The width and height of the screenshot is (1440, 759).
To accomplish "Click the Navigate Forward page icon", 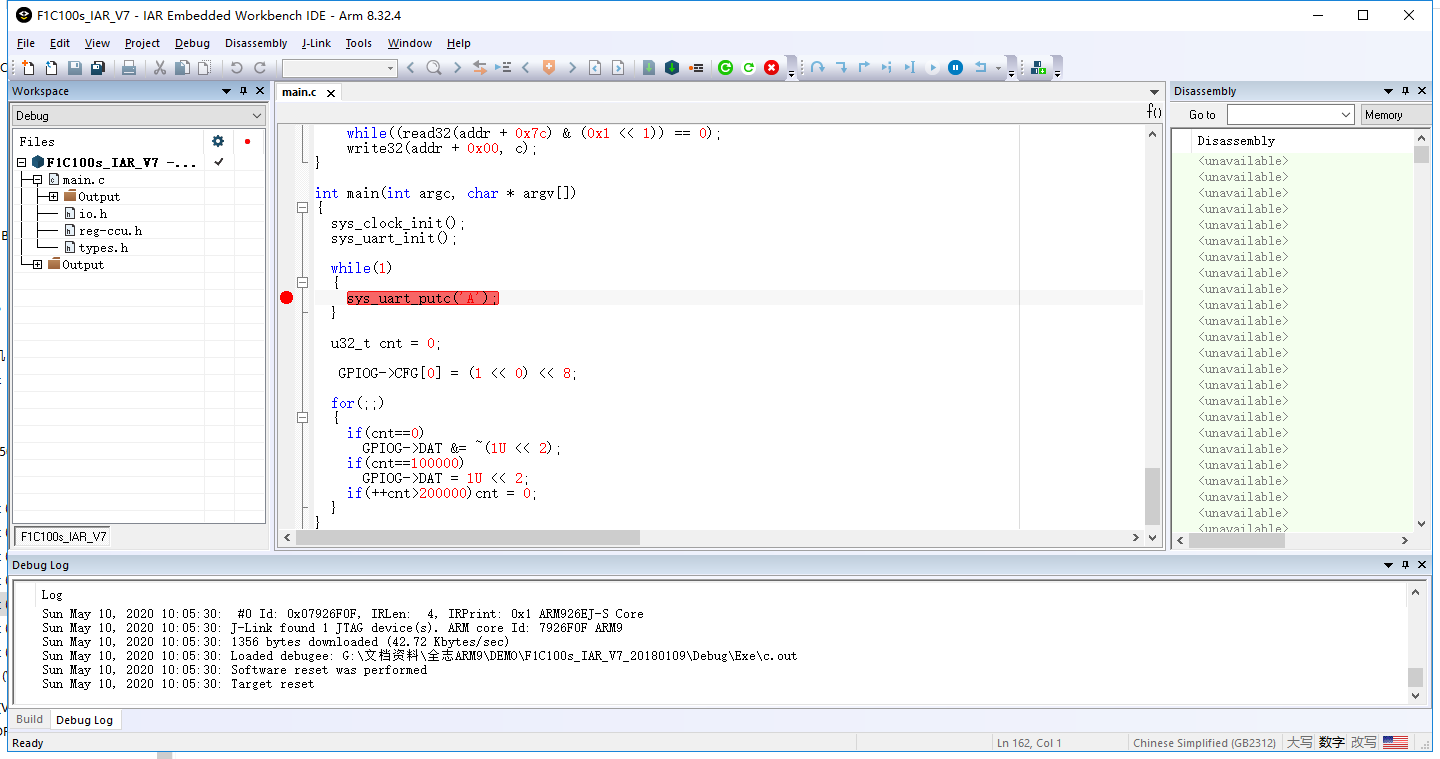I will tap(618, 68).
